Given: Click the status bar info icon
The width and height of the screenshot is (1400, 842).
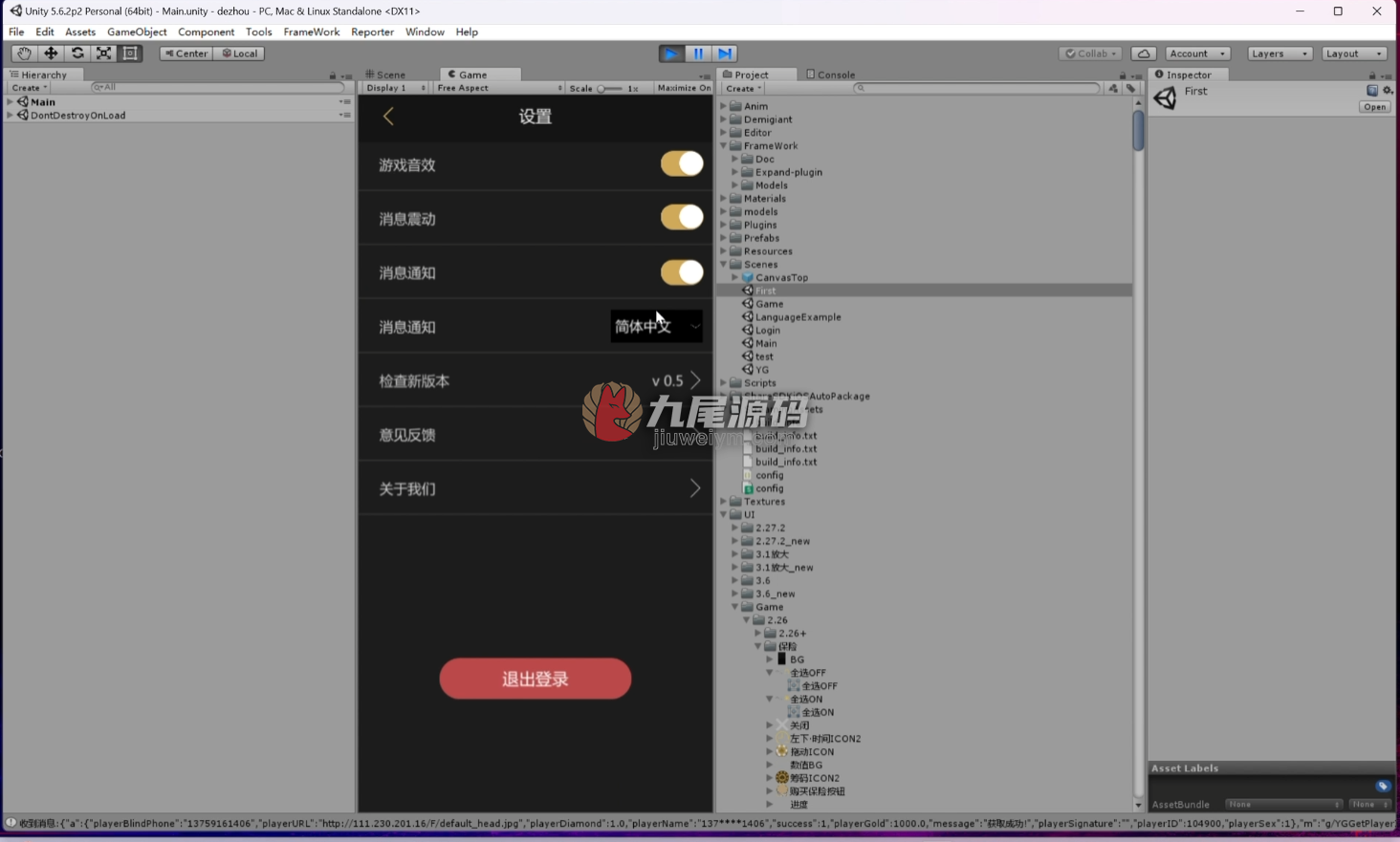Looking at the screenshot, I should click(11, 823).
